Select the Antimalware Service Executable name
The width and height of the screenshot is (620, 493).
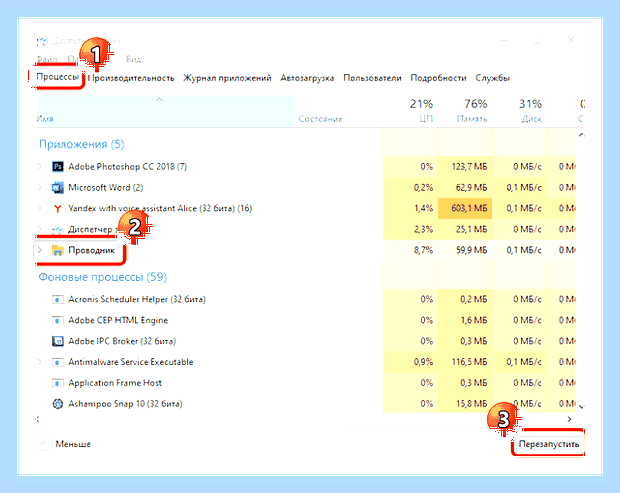131,362
